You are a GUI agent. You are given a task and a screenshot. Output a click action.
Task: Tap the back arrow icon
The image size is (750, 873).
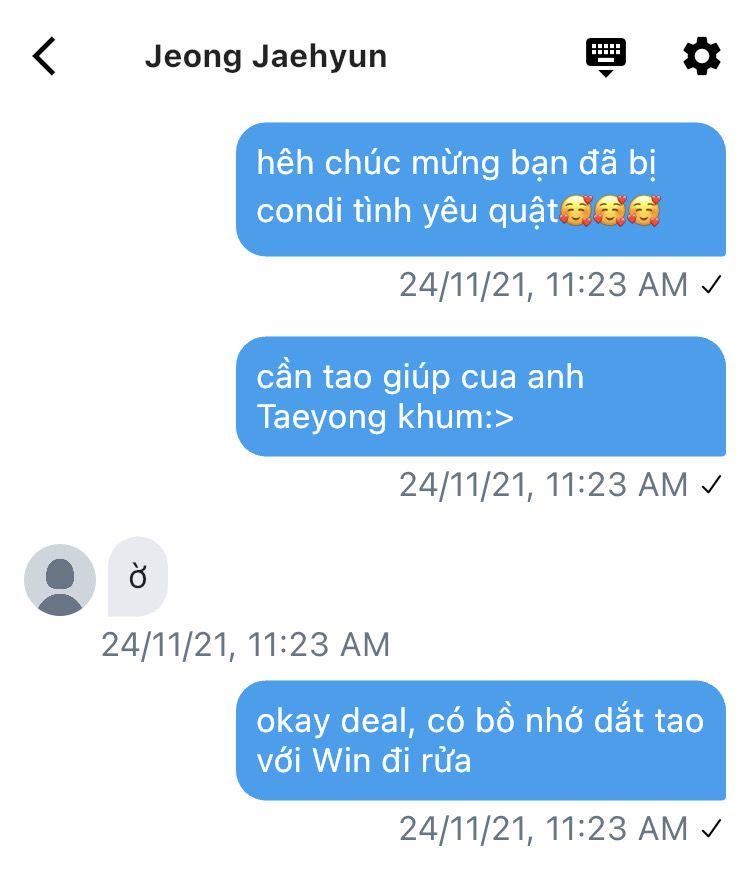point(44,56)
